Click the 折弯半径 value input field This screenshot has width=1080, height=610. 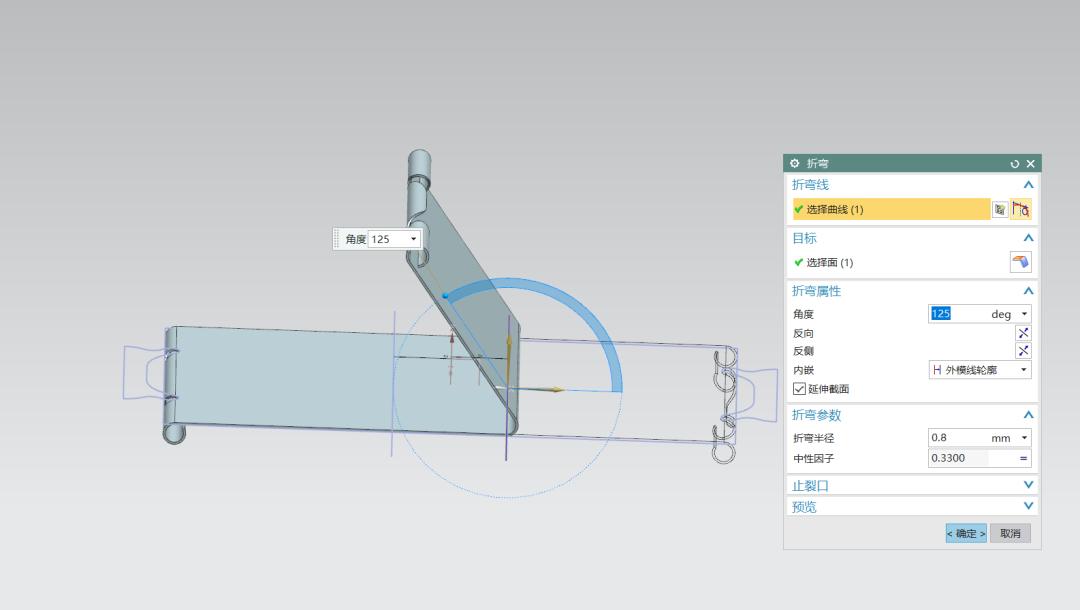(957, 438)
